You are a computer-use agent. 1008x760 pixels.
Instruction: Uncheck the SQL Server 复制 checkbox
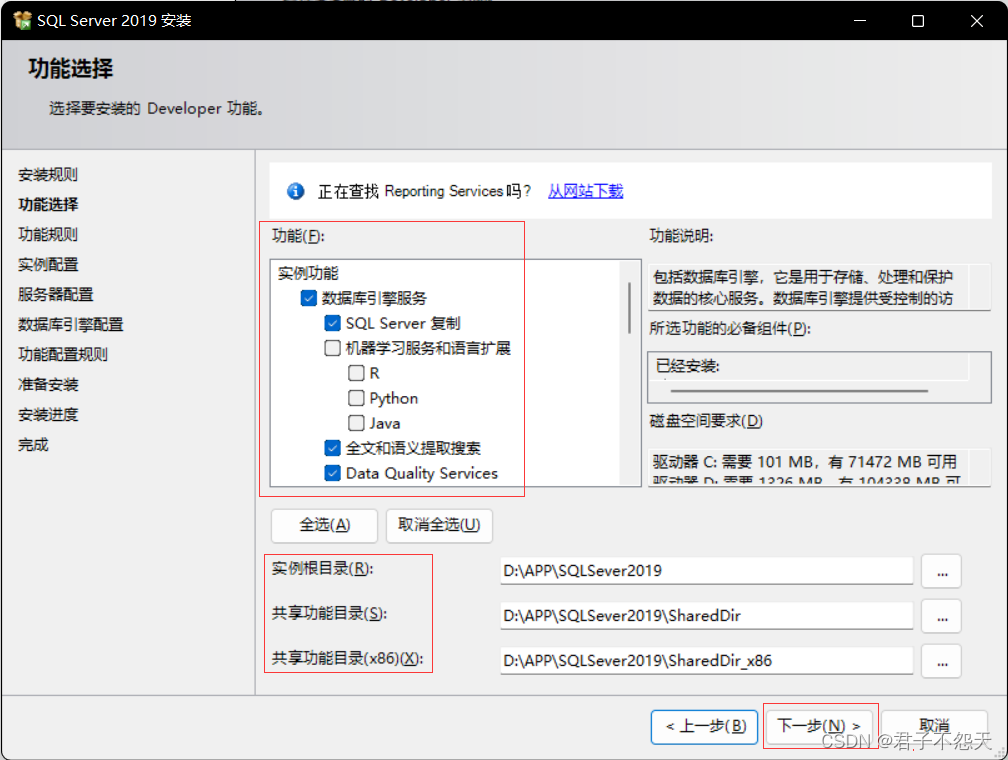pos(332,323)
